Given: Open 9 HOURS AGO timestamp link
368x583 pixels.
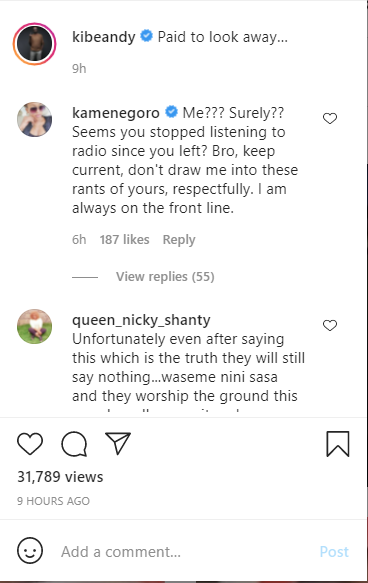Looking at the screenshot, I should click(54, 501).
